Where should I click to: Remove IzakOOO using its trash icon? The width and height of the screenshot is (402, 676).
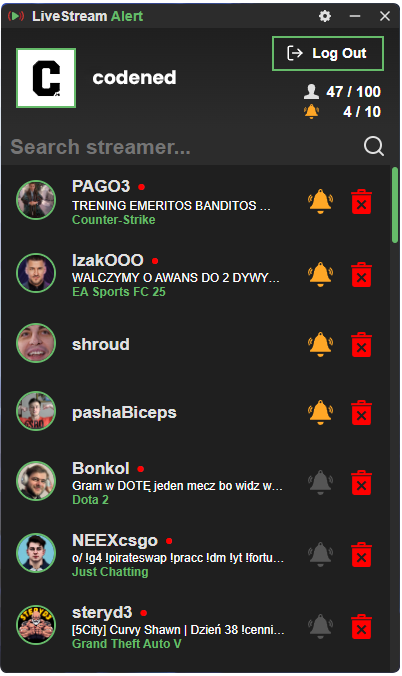coord(361,275)
